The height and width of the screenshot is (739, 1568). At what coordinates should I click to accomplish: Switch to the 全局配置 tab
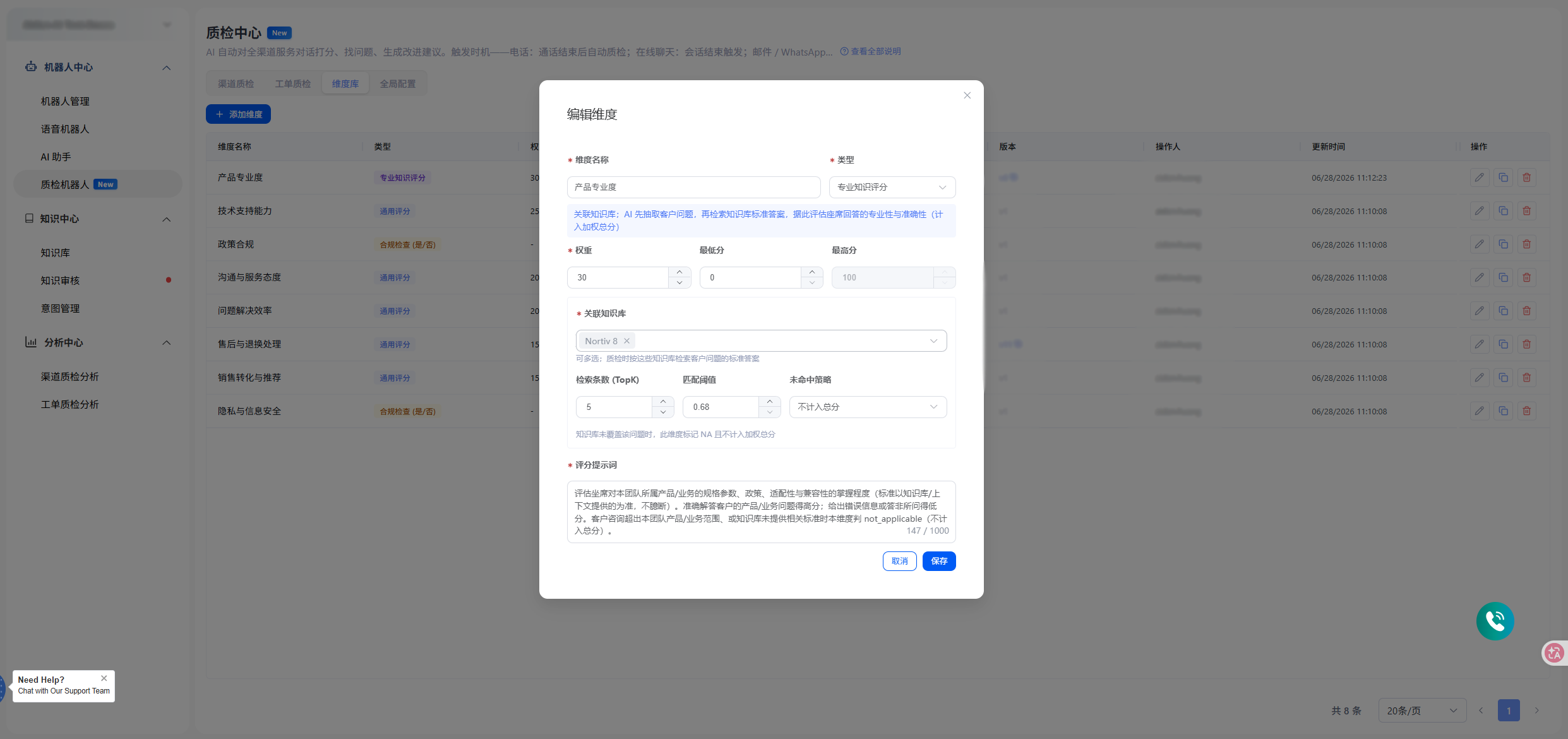pyautogui.click(x=398, y=84)
